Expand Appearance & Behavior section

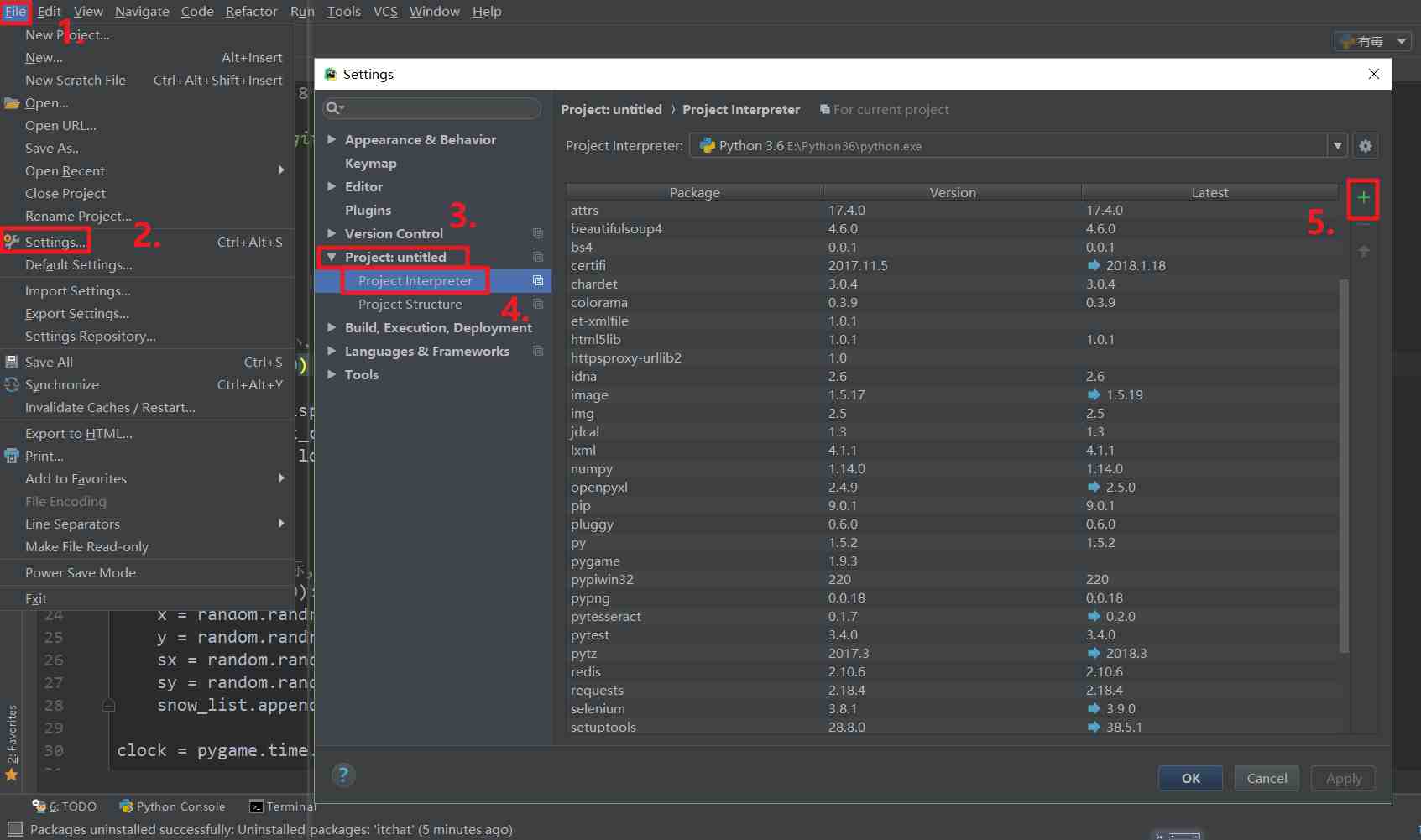(332, 139)
